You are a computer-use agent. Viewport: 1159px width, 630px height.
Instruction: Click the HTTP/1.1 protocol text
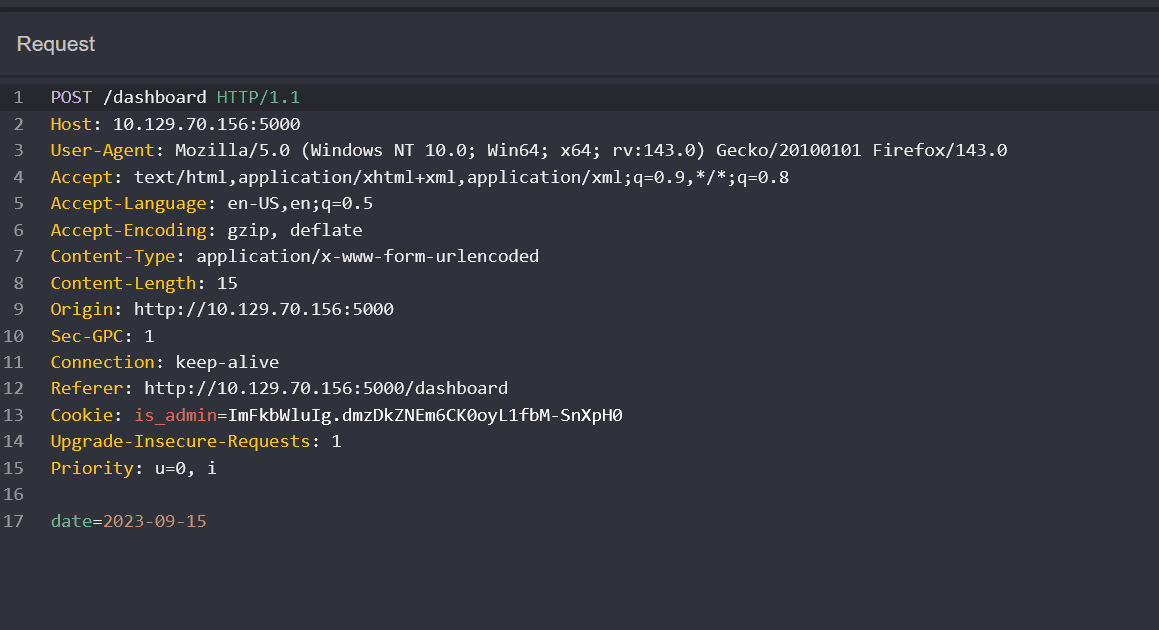pyautogui.click(x=258, y=98)
